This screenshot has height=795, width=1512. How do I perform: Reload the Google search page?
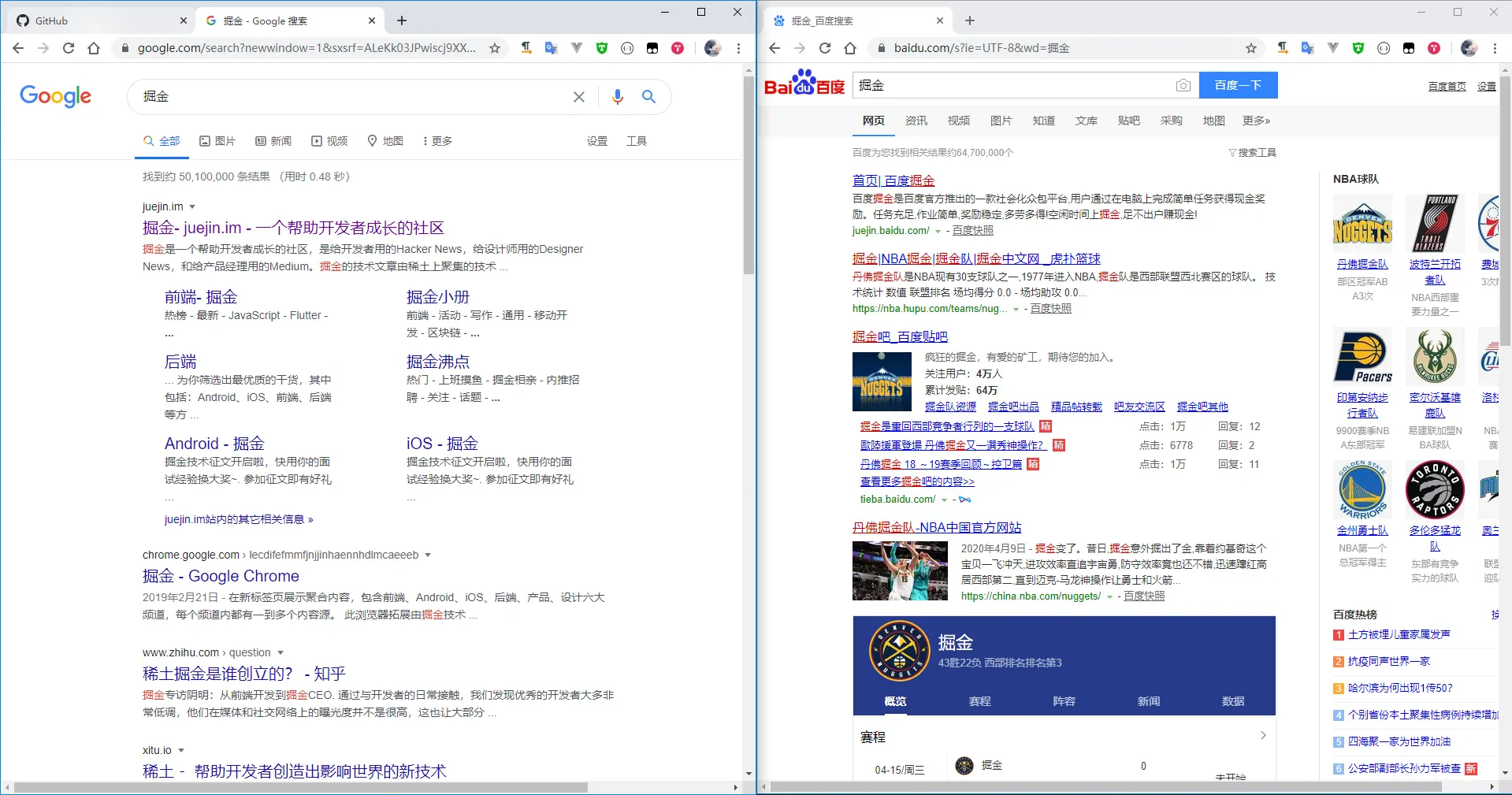(x=69, y=48)
